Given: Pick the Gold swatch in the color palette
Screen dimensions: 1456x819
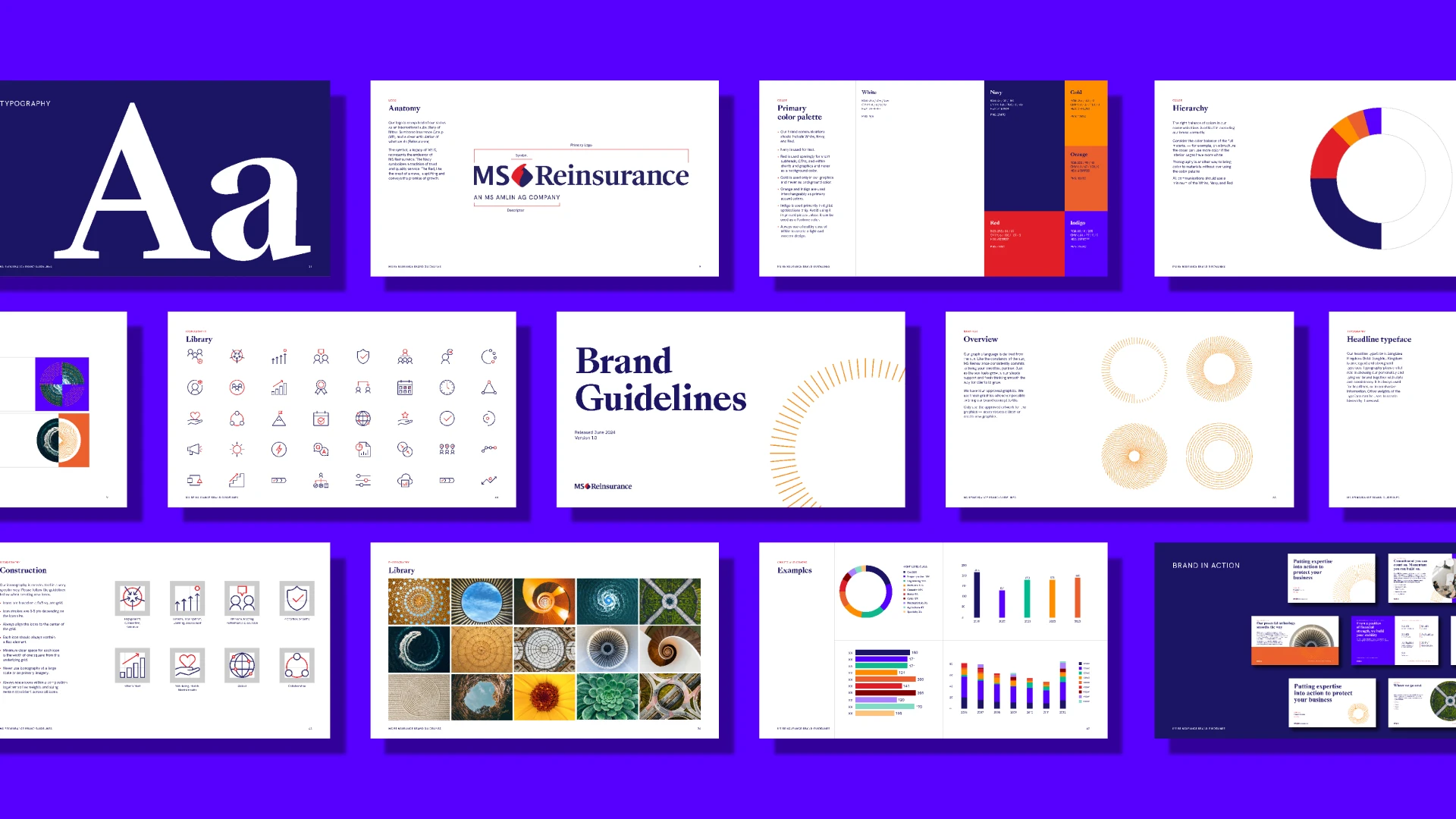Looking at the screenshot, I should [1086, 113].
